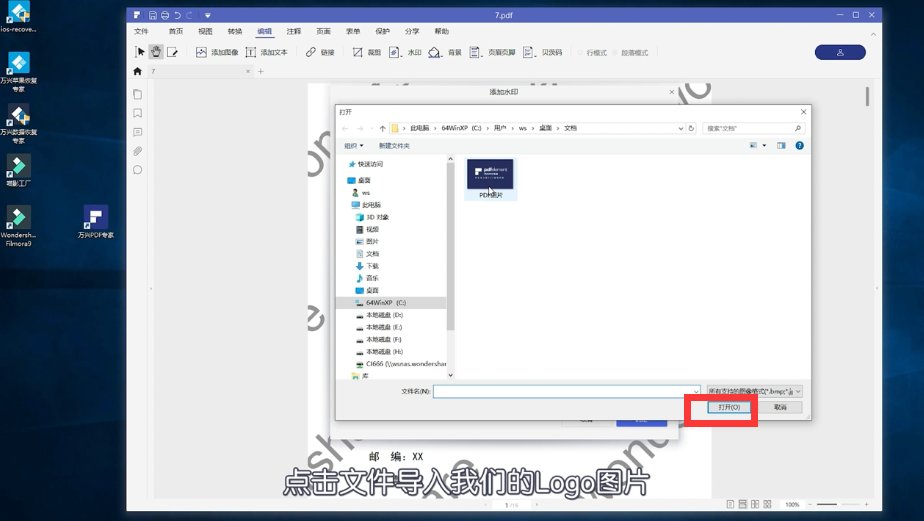Click the help icon in Open dialog
The width and height of the screenshot is (924, 521).
[800, 146]
